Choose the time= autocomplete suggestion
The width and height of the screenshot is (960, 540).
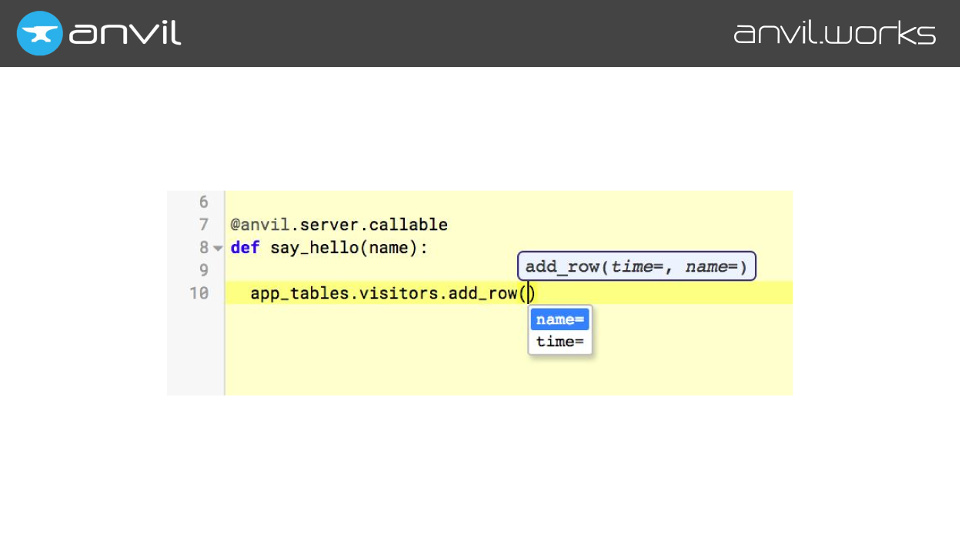pyautogui.click(x=559, y=342)
